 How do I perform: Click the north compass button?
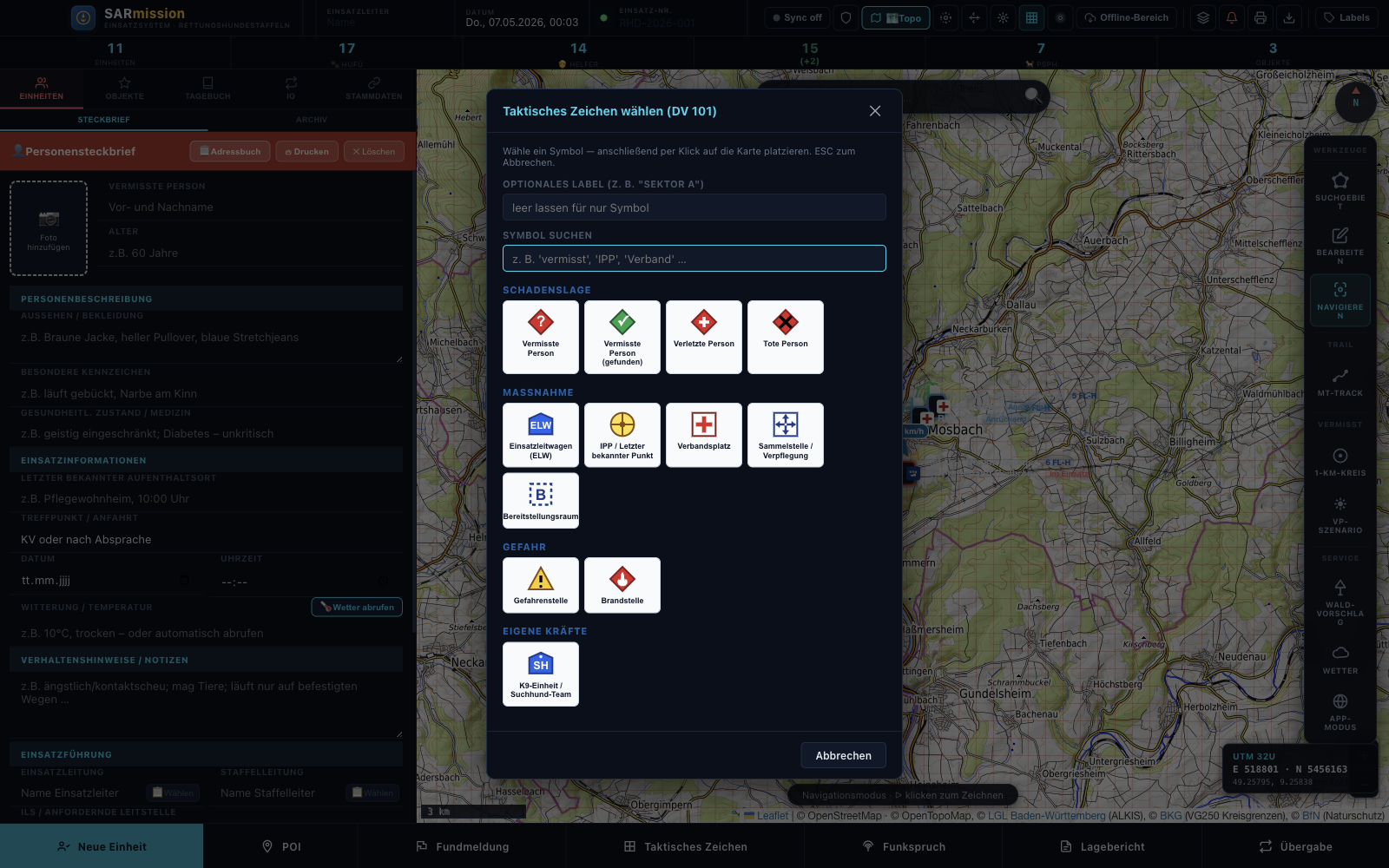point(1355,102)
